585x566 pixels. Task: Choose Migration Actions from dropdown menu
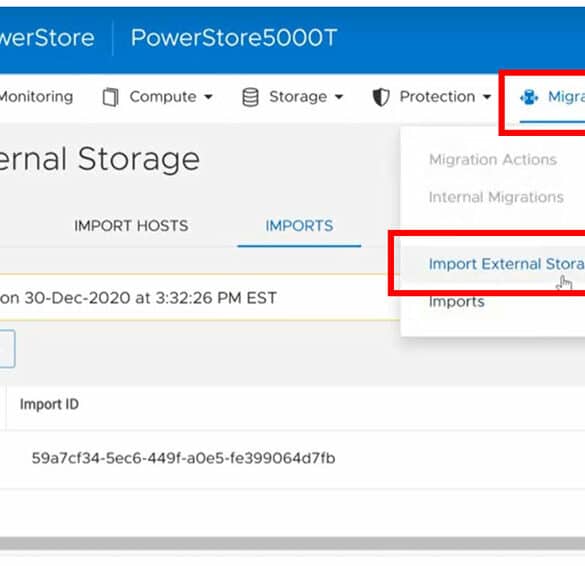493,160
